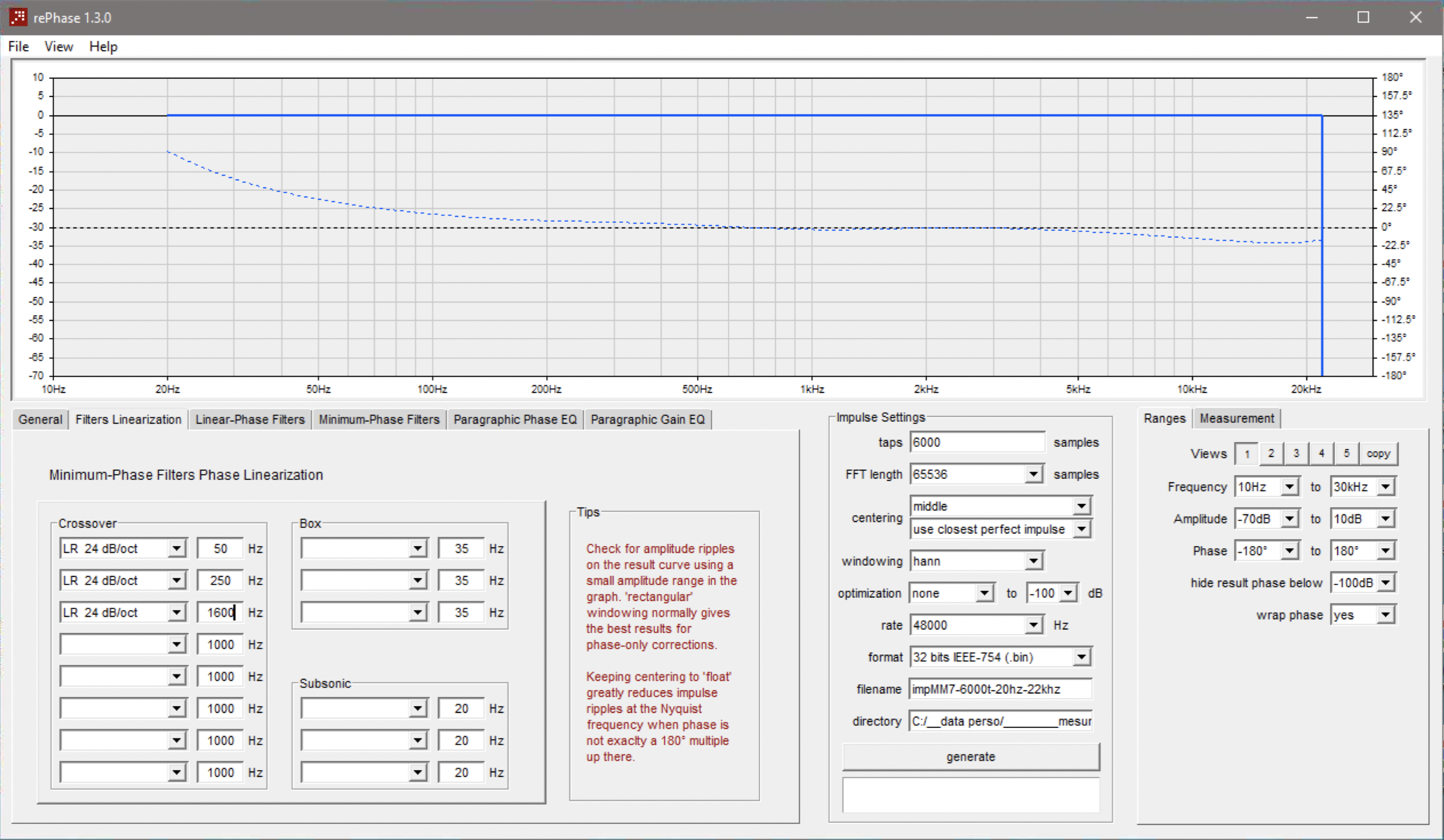Switch to the General tab

tap(40, 419)
